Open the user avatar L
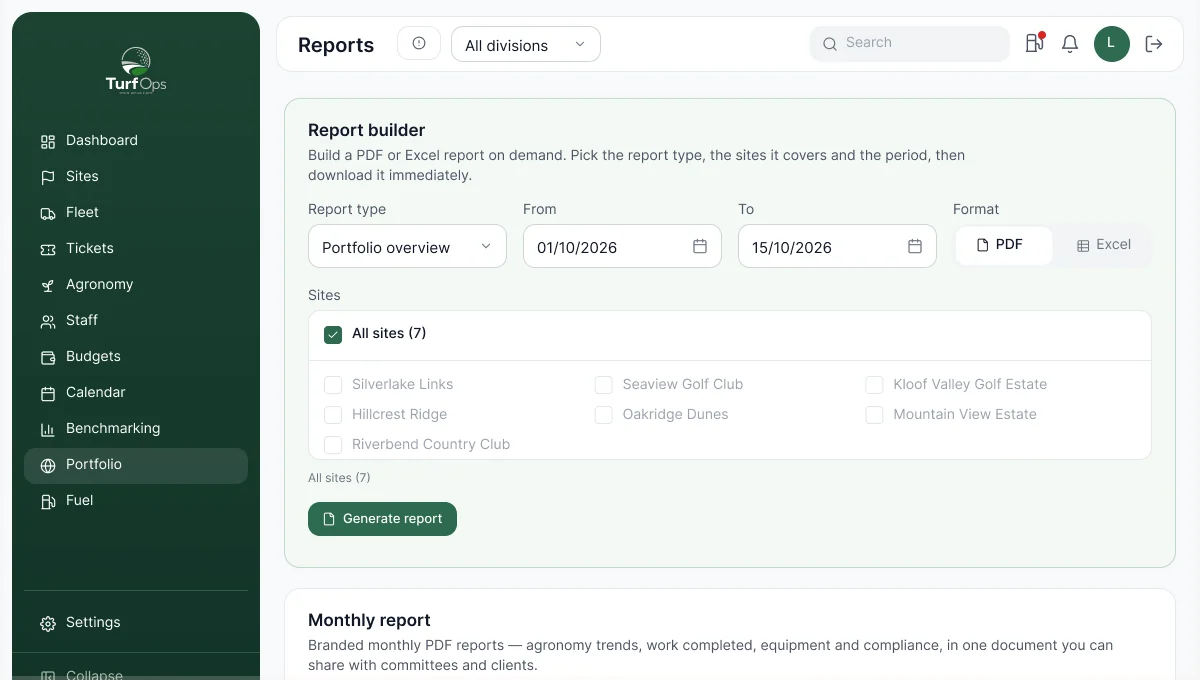 pyautogui.click(x=1112, y=43)
